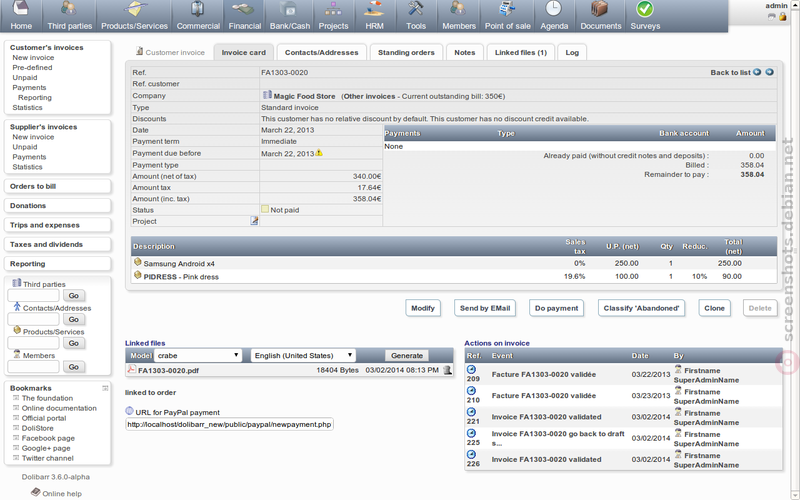Viewport: 800px width, 500px height.
Task: Click the PIDRESS product icon
Action: click(137, 275)
